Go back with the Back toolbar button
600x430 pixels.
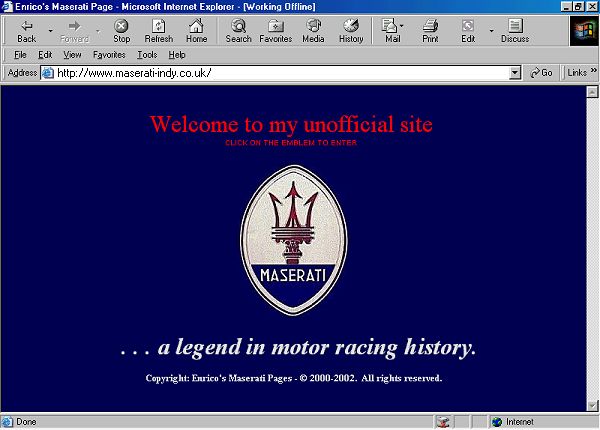[x=26, y=31]
